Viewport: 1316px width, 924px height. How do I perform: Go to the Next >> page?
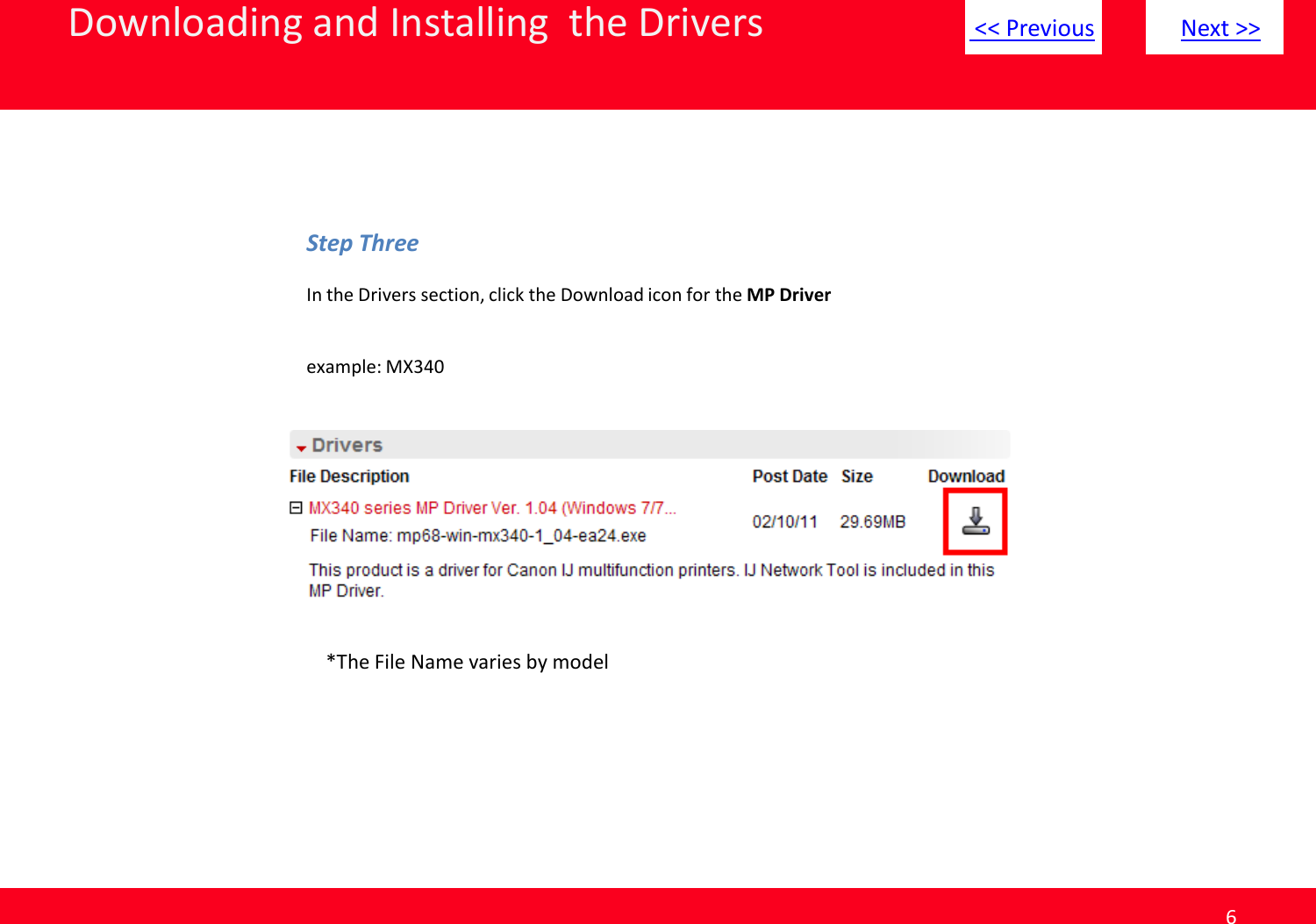1220,28
